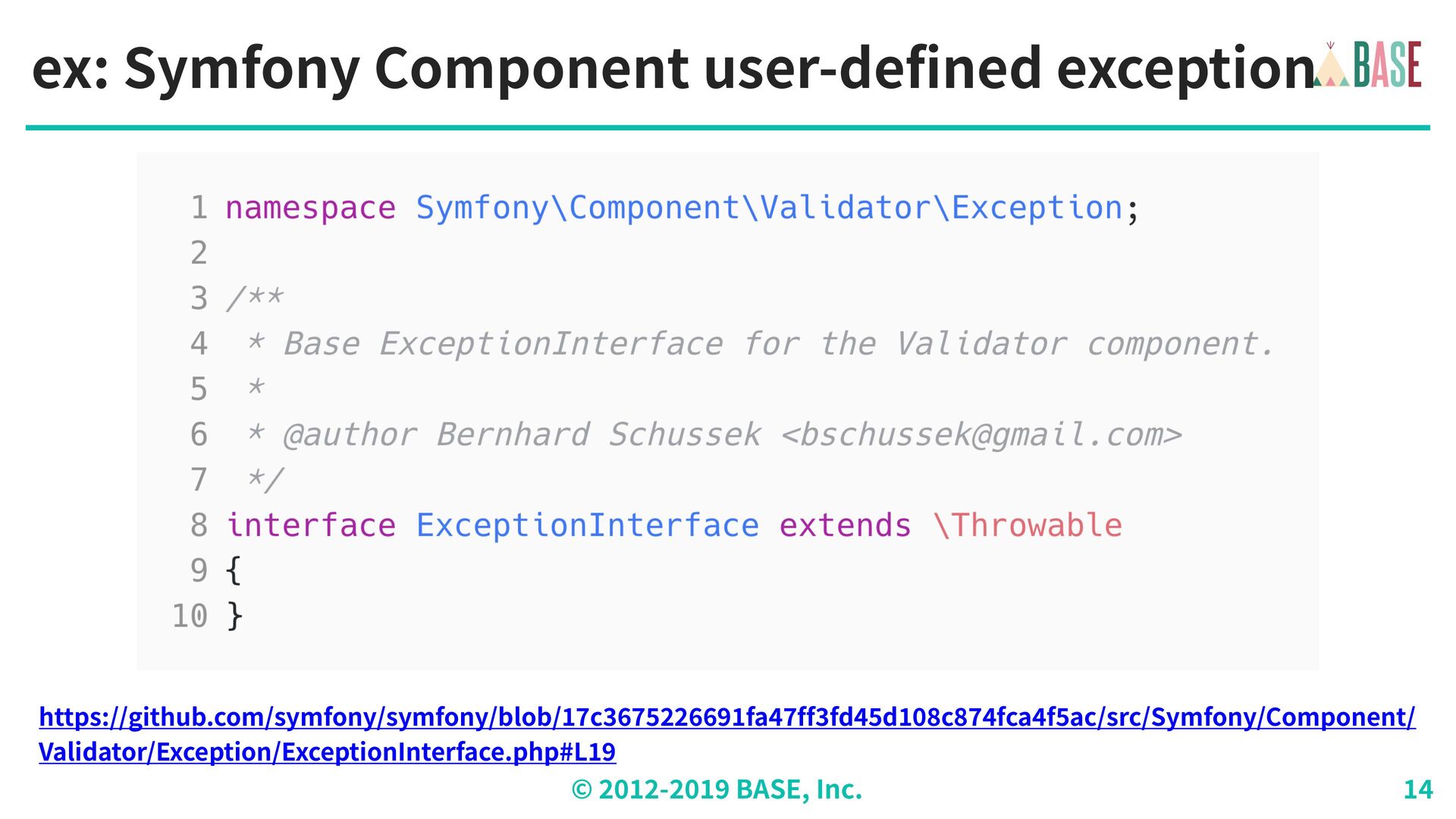Click the comment opener on line 3

(x=255, y=298)
